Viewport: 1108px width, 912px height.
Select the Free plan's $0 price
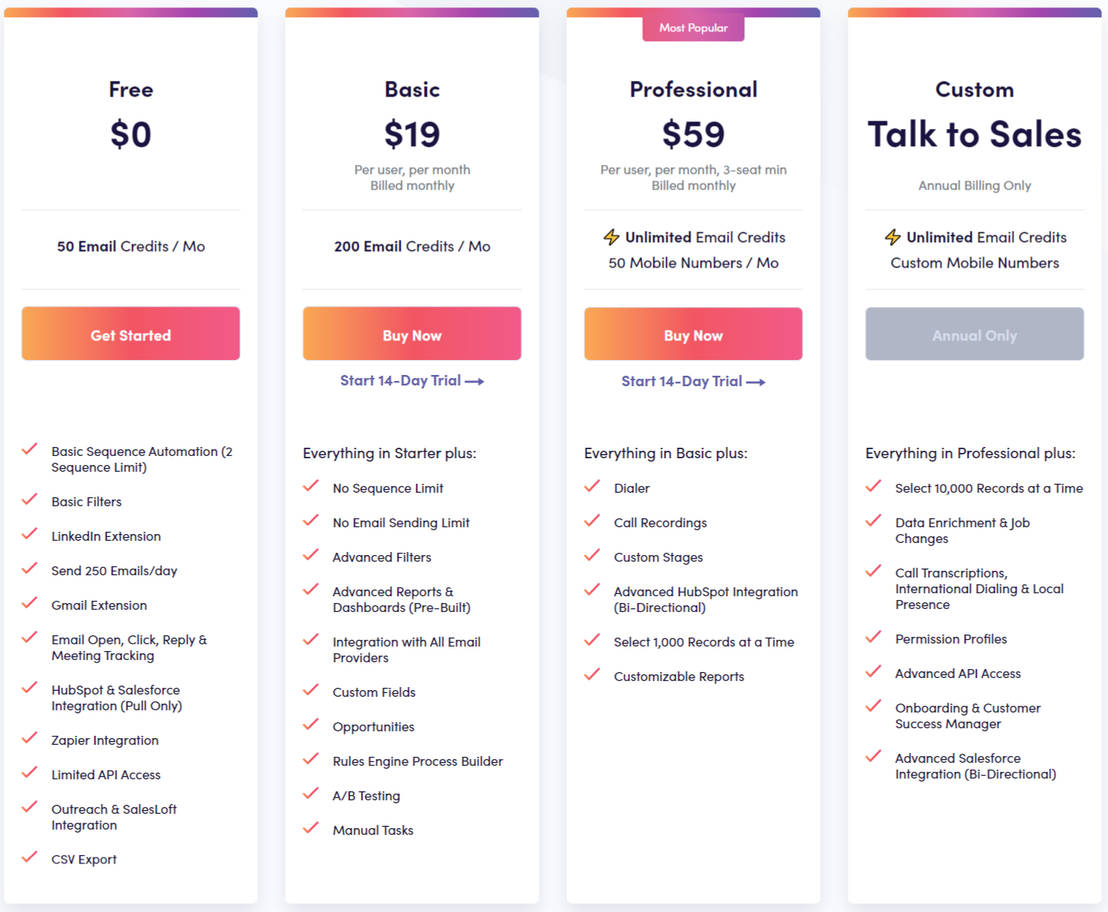pyautogui.click(x=130, y=135)
